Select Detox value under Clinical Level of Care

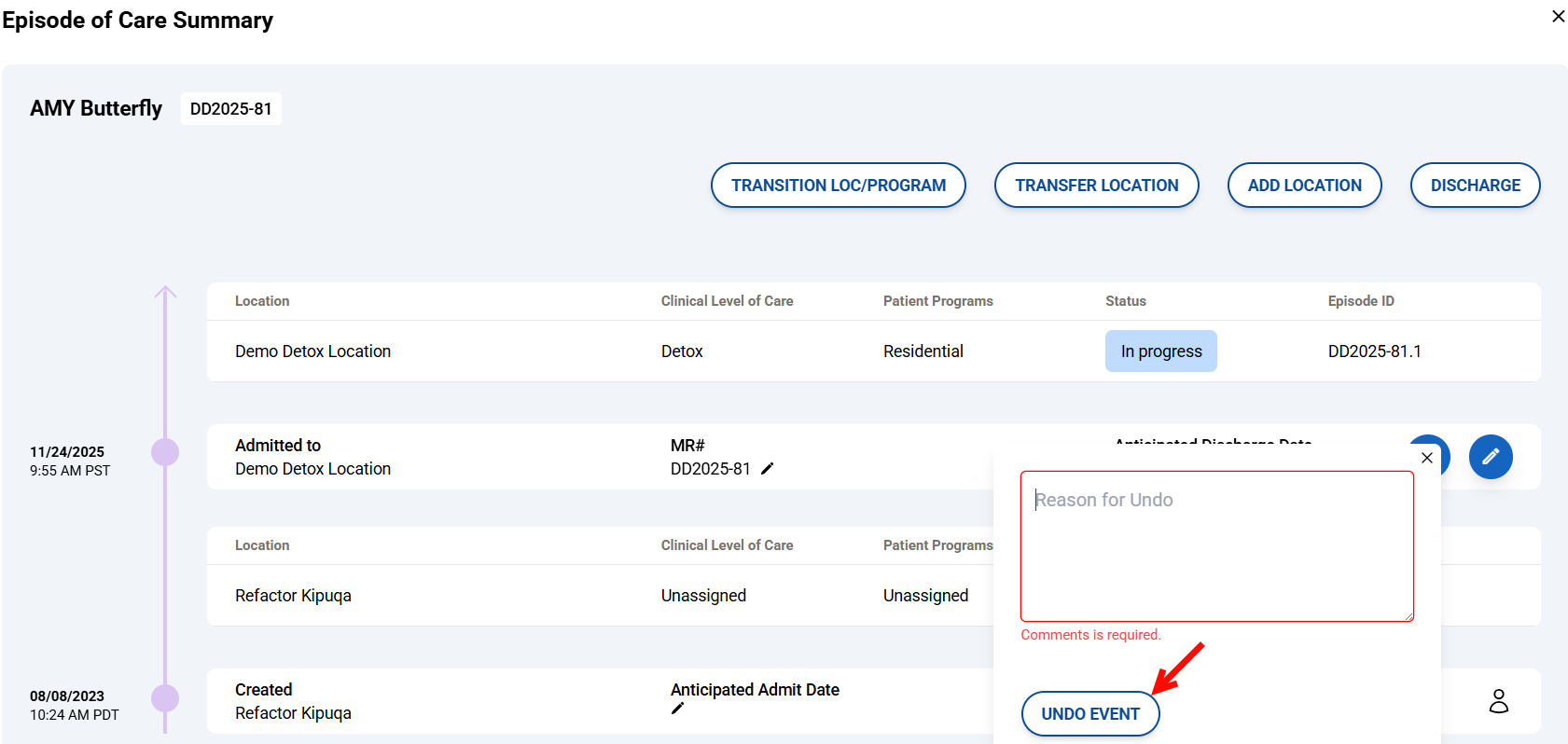click(x=682, y=351)
